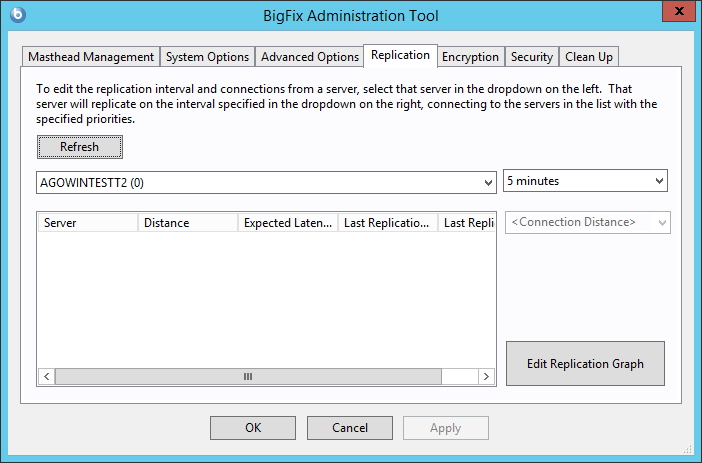Click the BigFix logo icon in title bar
The height and width of the screenshot is (463, 702).
[x=17, y=15]
